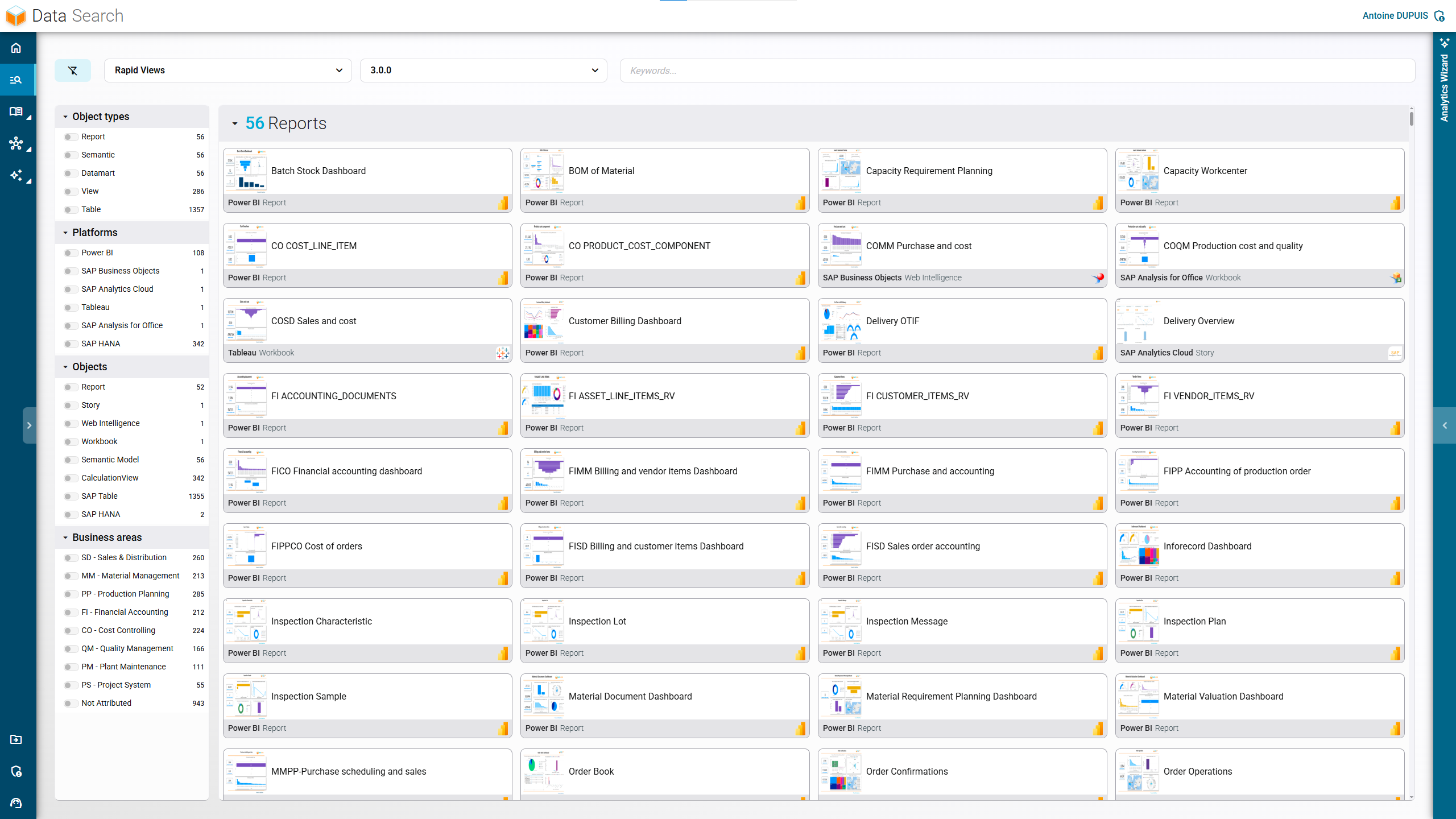Image resolution: width=1456 pixels, height=819 pixels.
Task: Click inside the Keywords search field
Action: (1017, 71)
